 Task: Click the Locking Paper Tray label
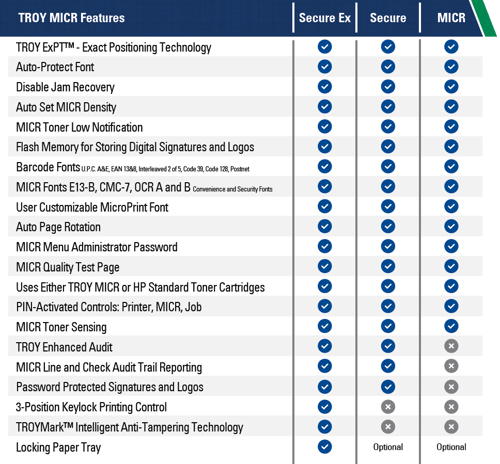click(x=58, y=448)
